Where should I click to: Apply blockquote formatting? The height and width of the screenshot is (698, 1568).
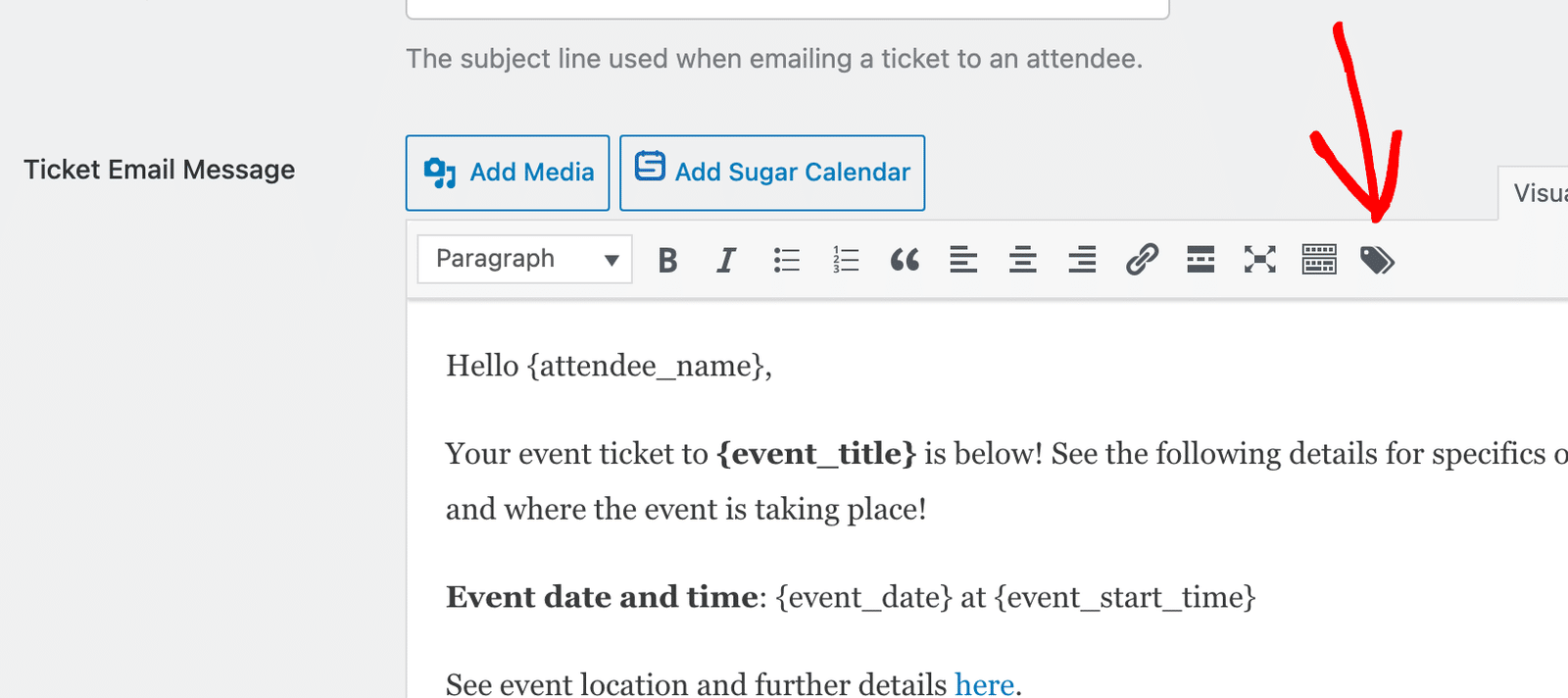click(x=905, y=260)
